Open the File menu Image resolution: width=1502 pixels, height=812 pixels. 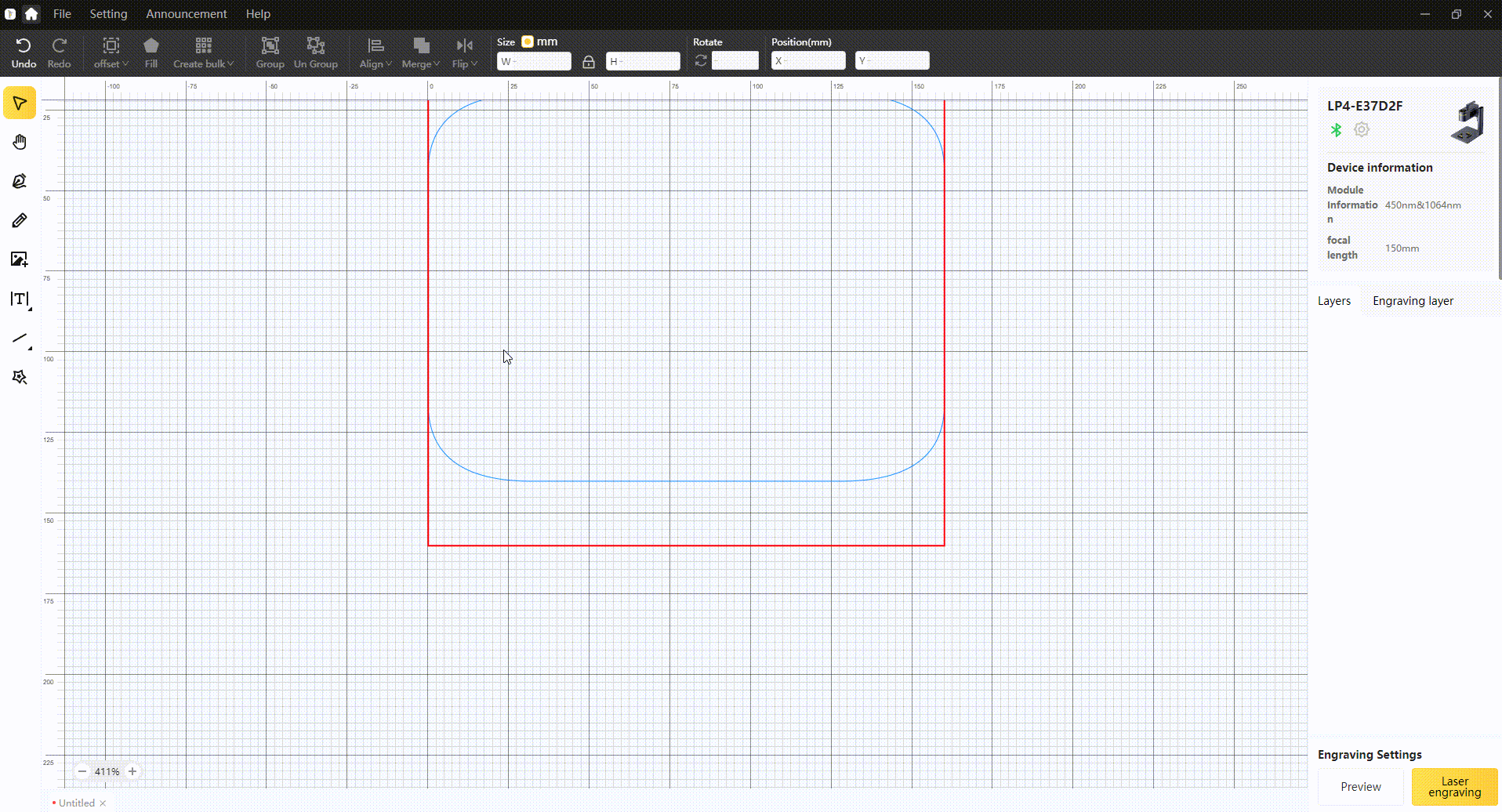tap(62, 13)
